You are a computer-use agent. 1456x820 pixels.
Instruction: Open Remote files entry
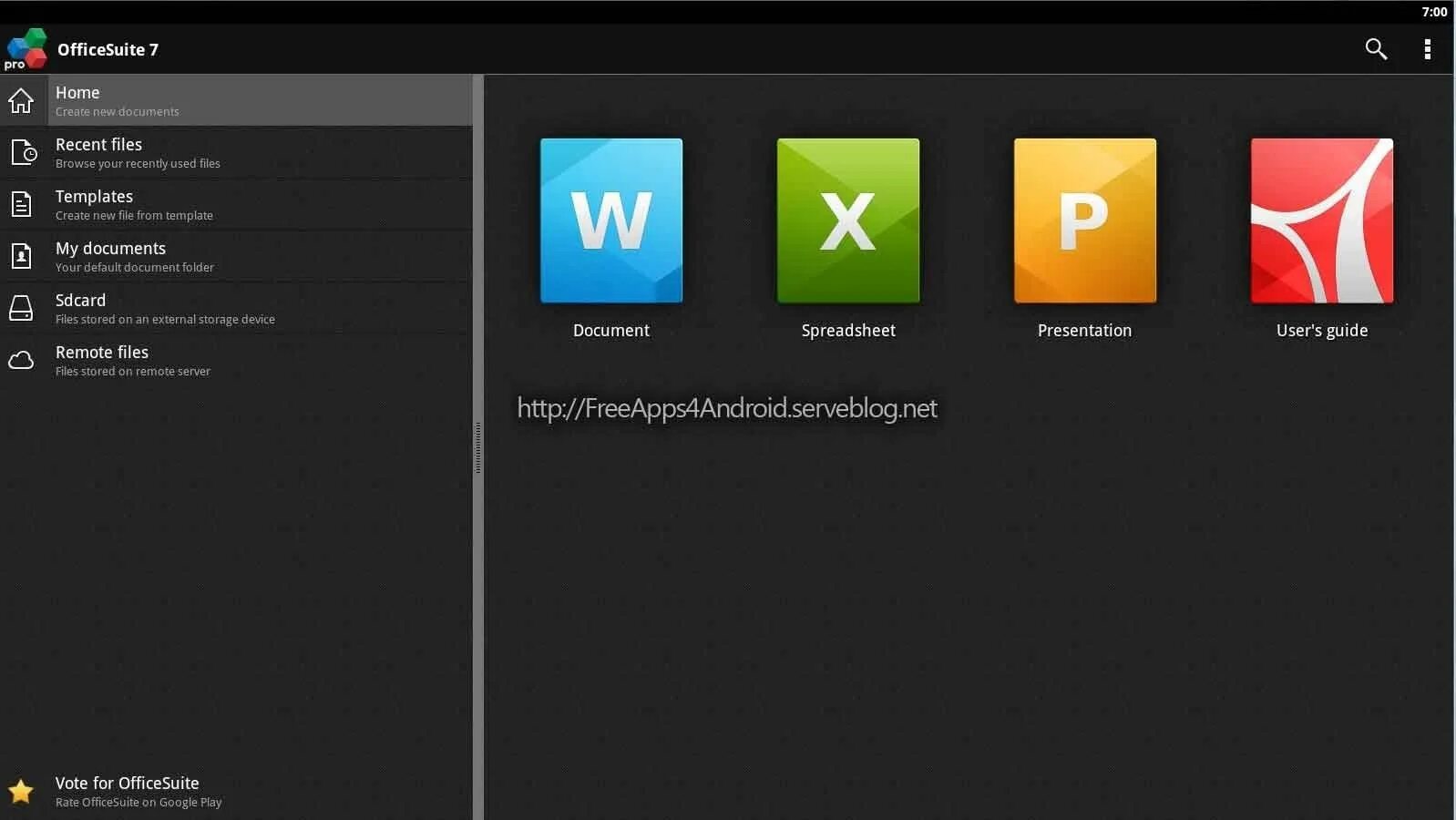coord(236,360)
